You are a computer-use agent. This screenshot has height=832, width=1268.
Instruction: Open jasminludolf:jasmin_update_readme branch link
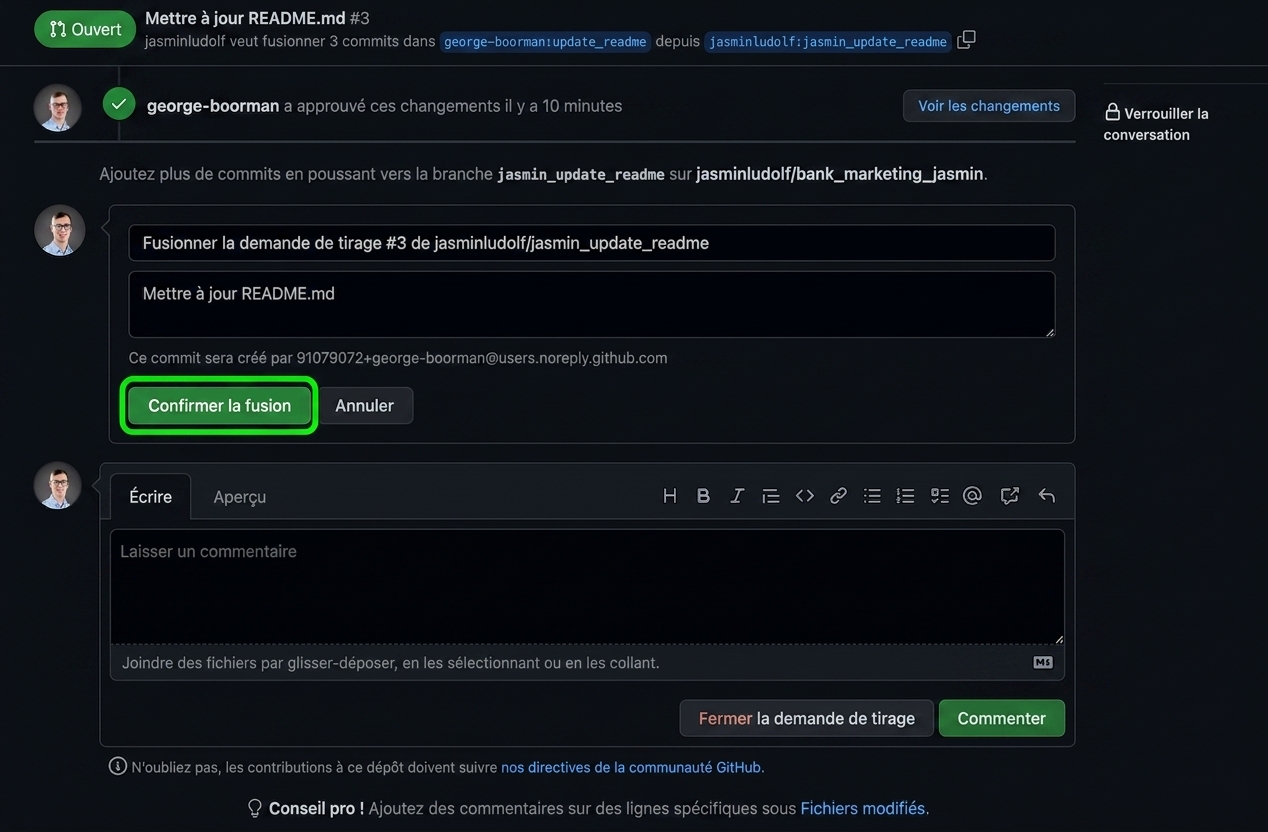[x=828, y=42]
